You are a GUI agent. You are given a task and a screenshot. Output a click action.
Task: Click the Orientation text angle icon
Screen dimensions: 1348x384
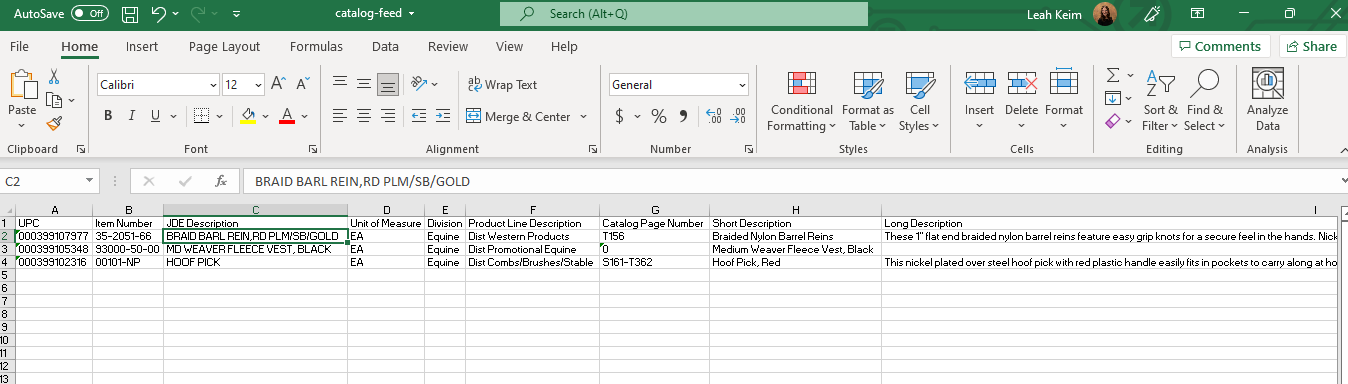[419, 84]
